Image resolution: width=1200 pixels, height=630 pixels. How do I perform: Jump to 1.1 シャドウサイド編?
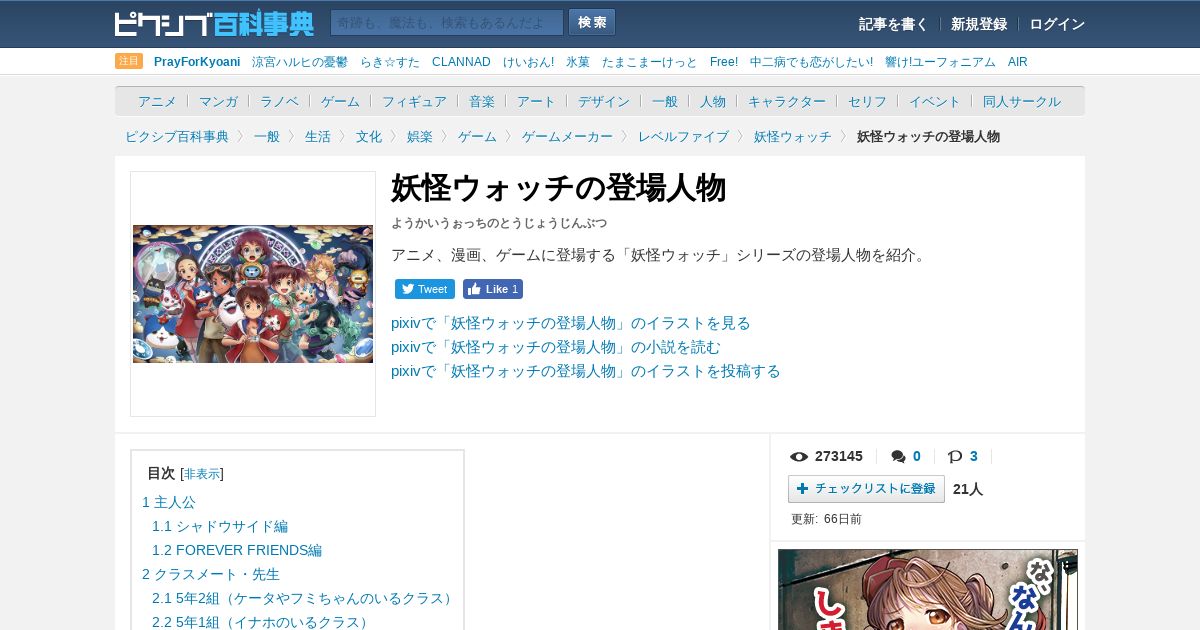[220, 526]
